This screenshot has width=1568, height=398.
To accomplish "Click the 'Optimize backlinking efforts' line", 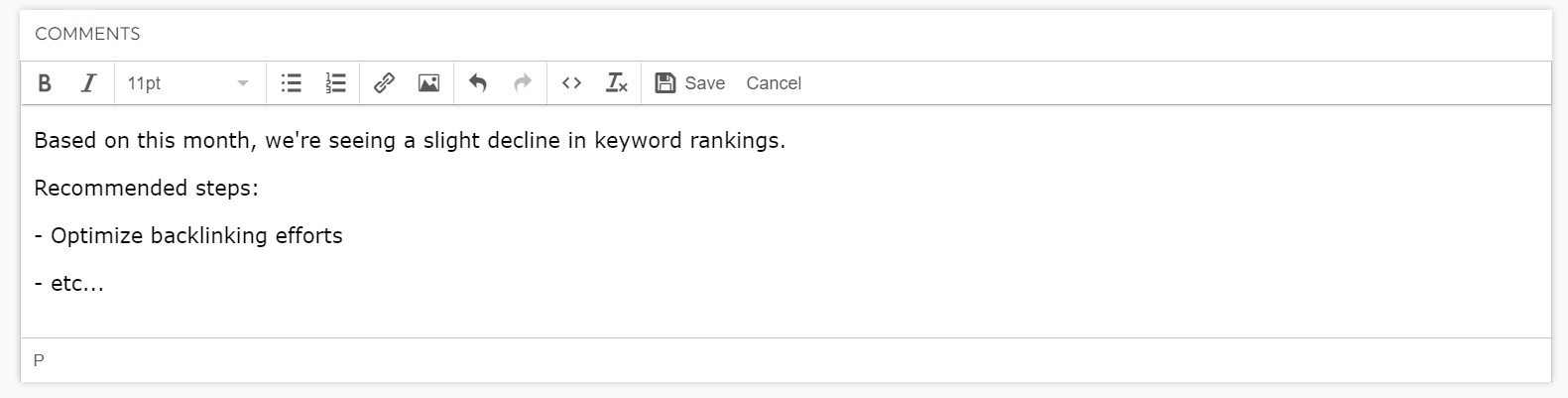I will coord(188,236).
